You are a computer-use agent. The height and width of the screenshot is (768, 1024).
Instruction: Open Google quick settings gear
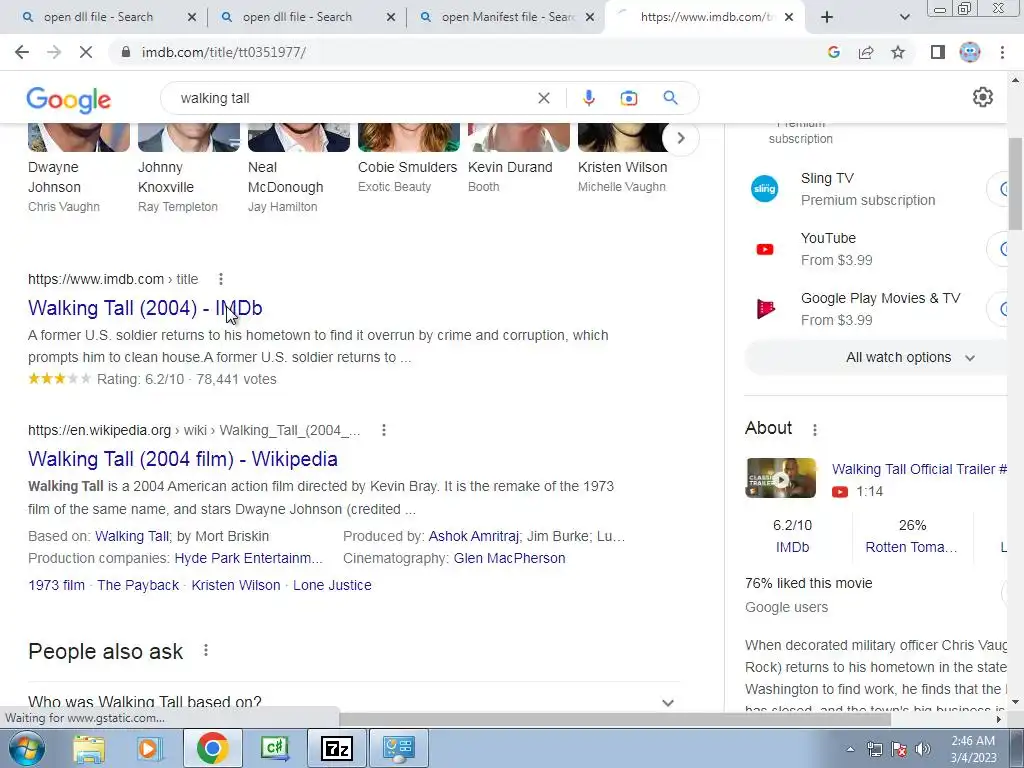[x=982, y=97]
